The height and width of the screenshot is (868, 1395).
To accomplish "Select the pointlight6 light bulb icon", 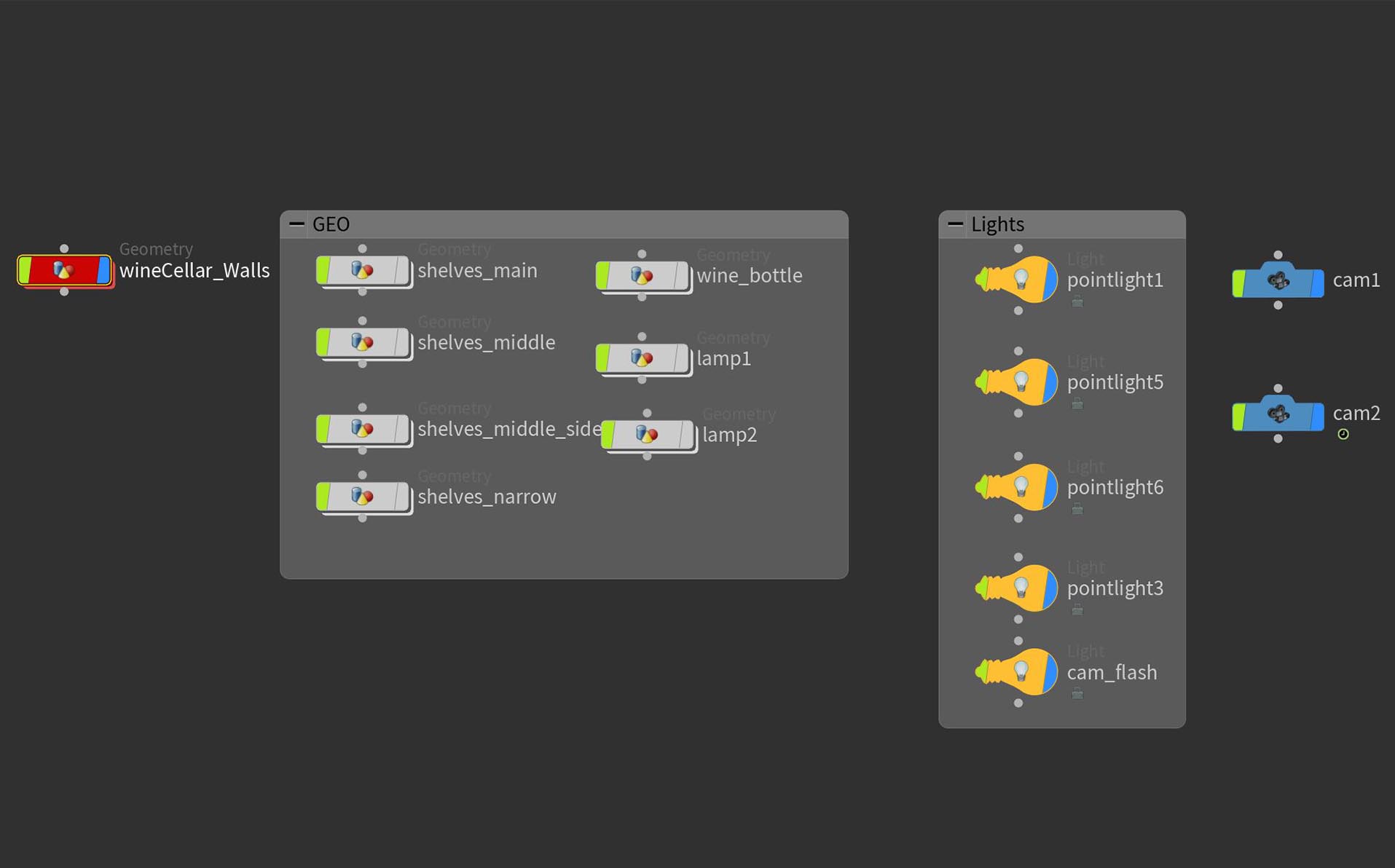I will coord(1020,487).
